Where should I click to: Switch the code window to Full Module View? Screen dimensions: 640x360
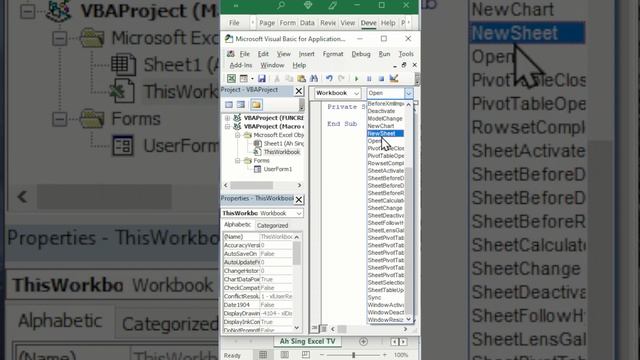(323, 328)
